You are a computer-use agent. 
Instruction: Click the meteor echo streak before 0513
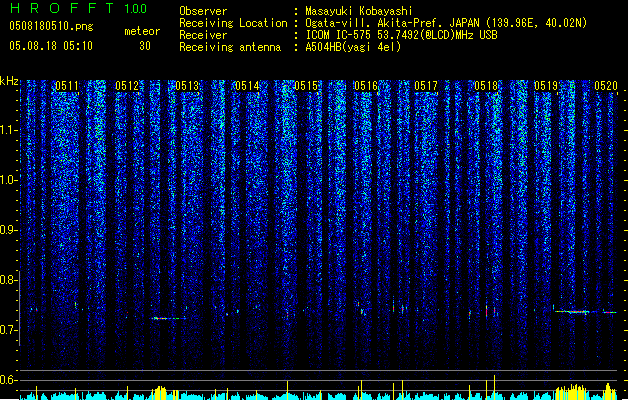coord(168,319)
